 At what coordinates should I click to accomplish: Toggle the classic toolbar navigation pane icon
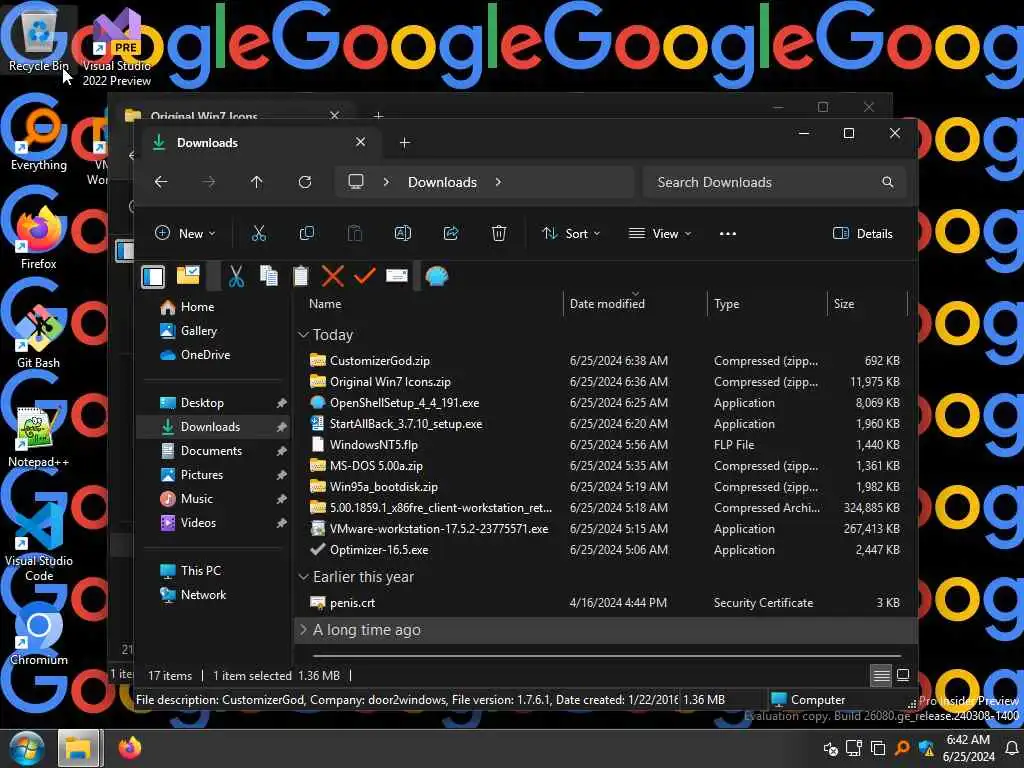click(x=153, y=276)
